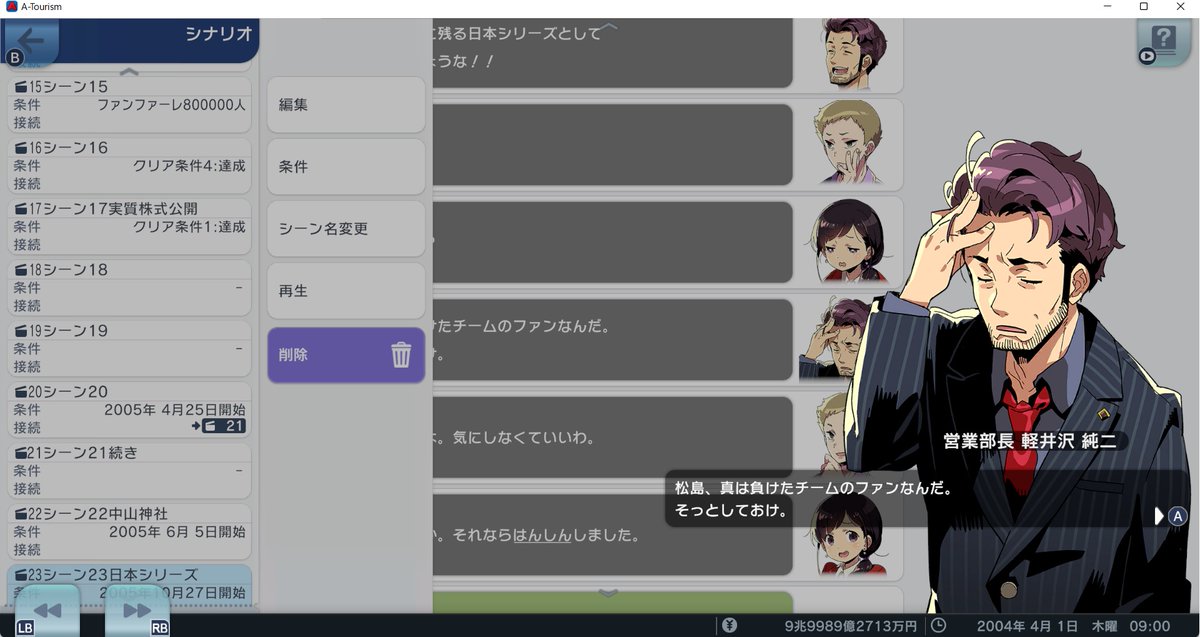The height and width of the screenshot is (637, 1200).
Task: Click the back arrow button
Action: coord(30,40)
